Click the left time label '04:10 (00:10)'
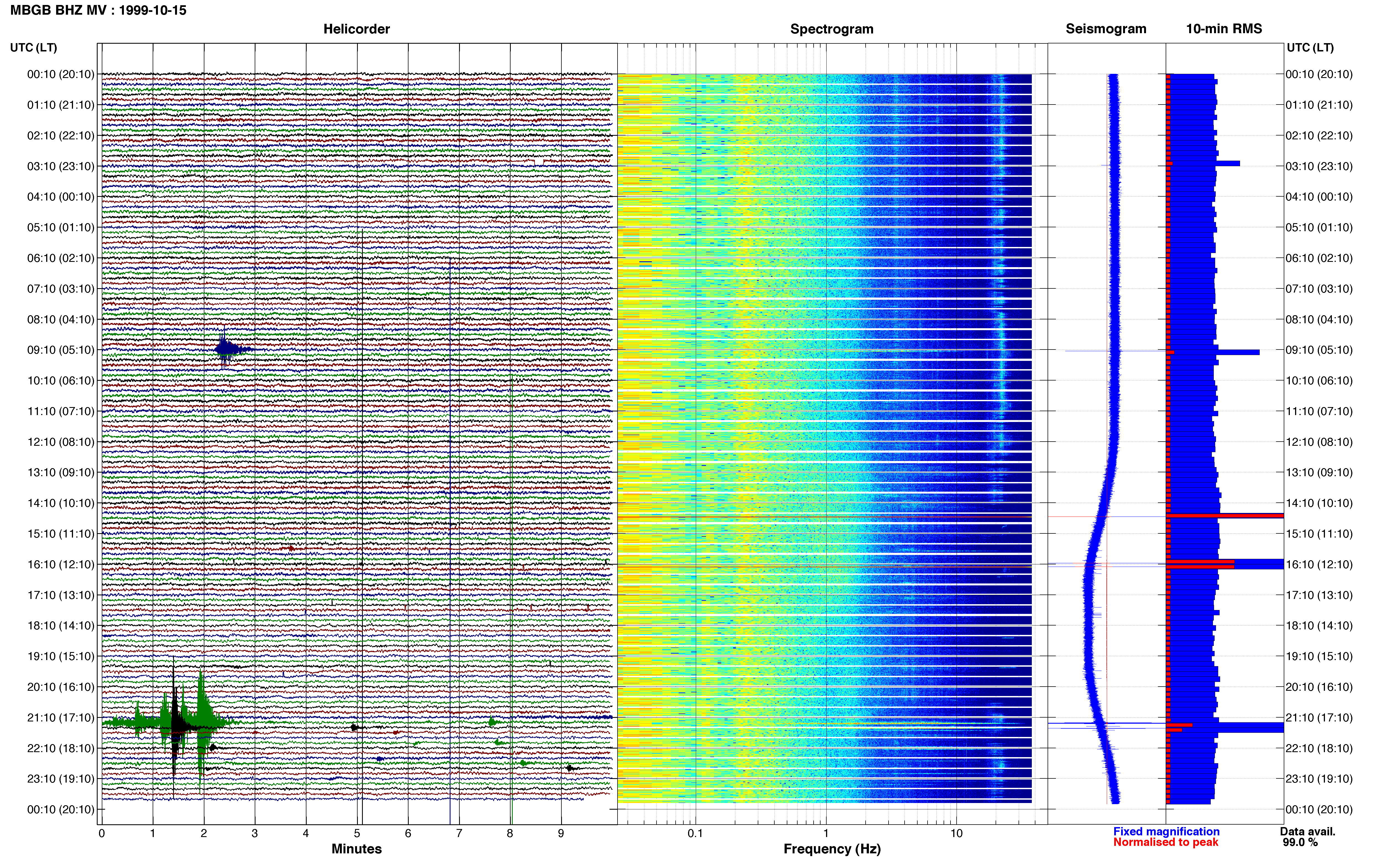Screen dimensions: 1388x868 tap(60, 197)
